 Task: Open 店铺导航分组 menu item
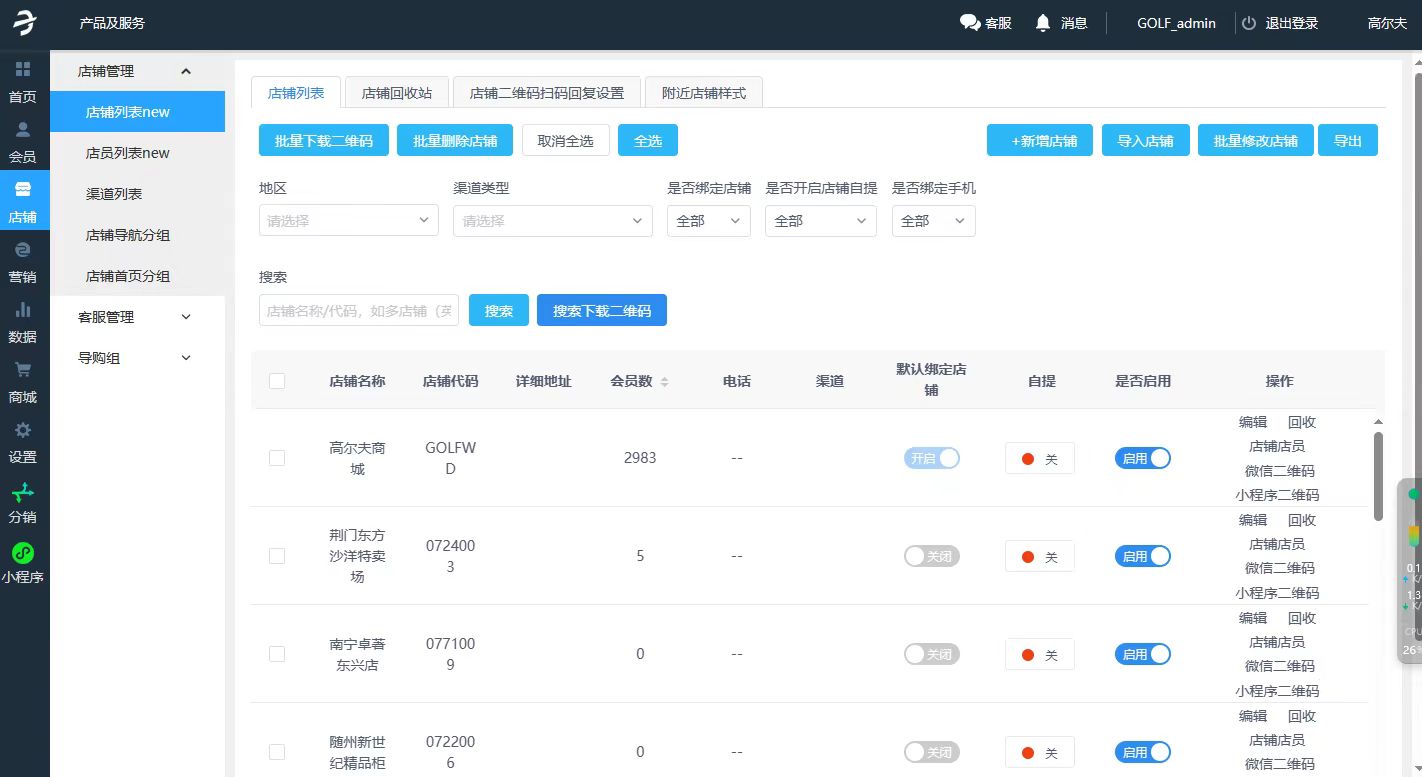pos(137,235)
